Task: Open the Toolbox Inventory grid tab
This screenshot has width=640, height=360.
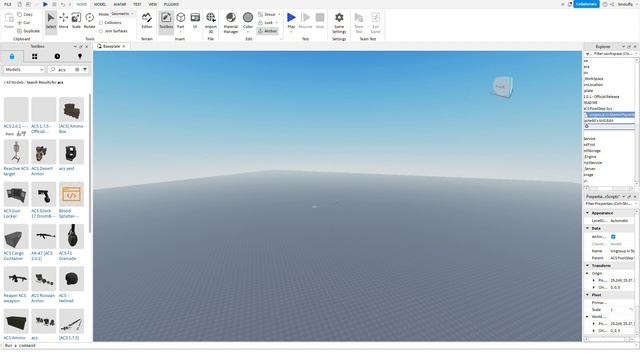Action: click(34, 56)
